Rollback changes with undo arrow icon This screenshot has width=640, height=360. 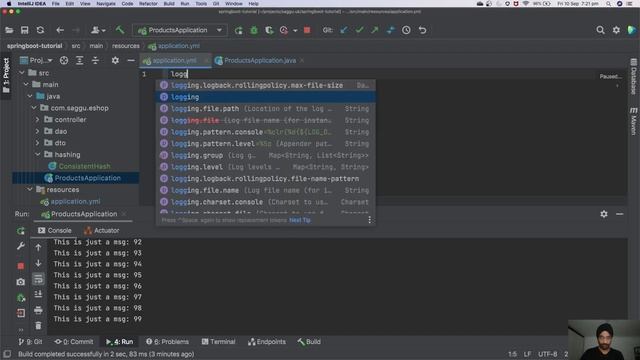tap(422, 30)
